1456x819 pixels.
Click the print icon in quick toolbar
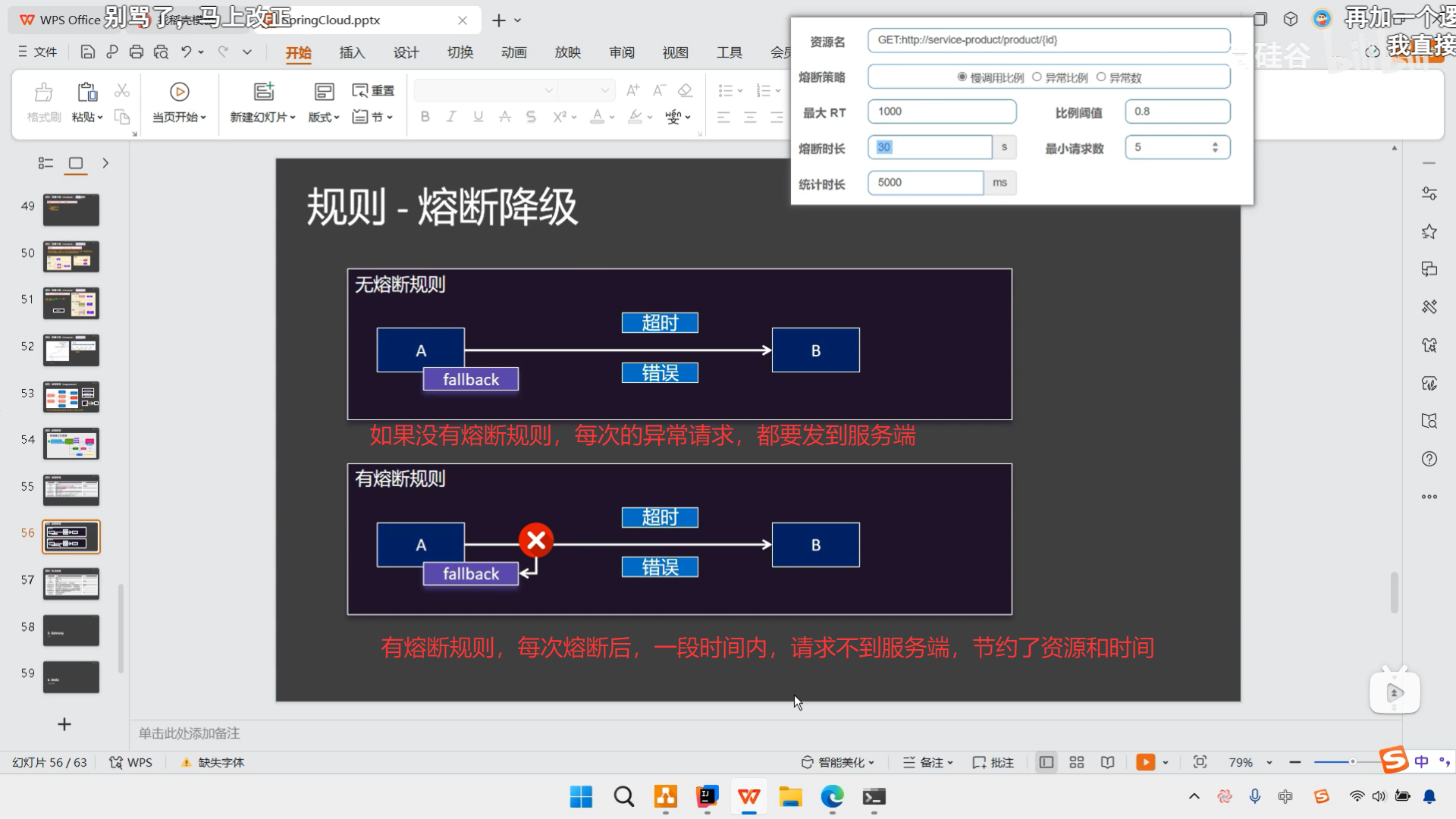coord(136,52)
